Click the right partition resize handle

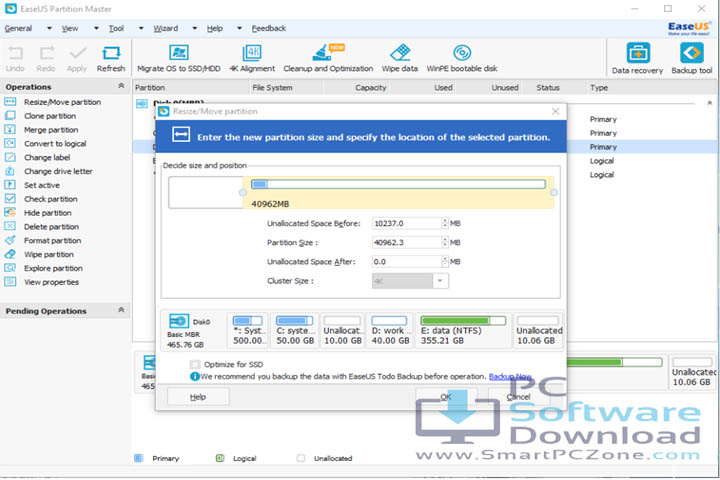554,192
